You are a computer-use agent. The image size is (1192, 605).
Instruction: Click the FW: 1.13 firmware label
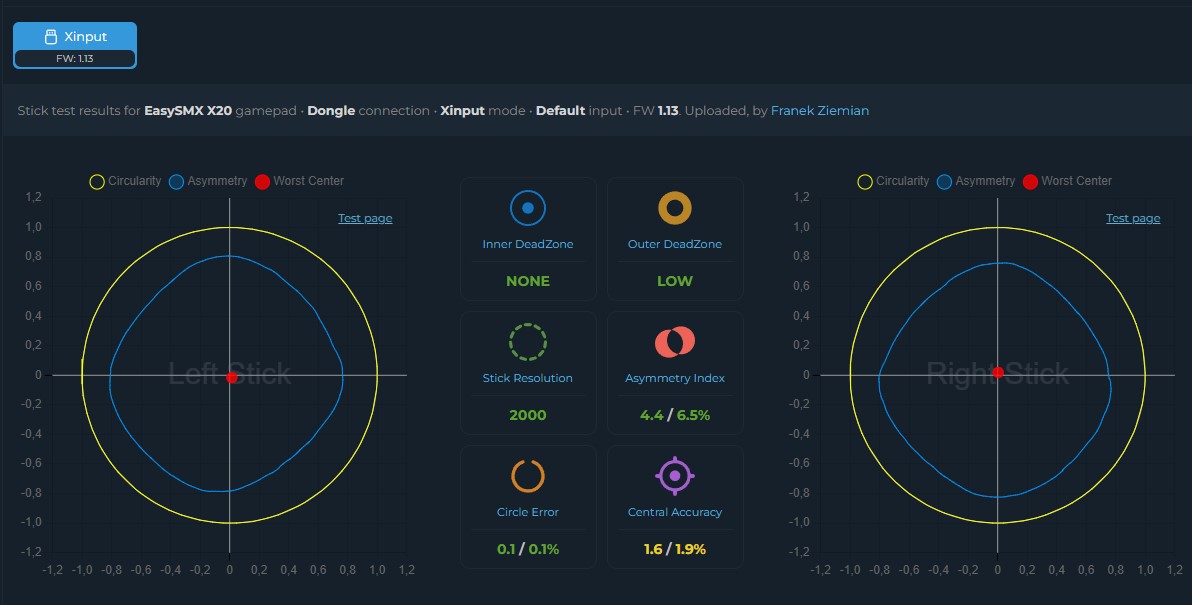(74, 59)
